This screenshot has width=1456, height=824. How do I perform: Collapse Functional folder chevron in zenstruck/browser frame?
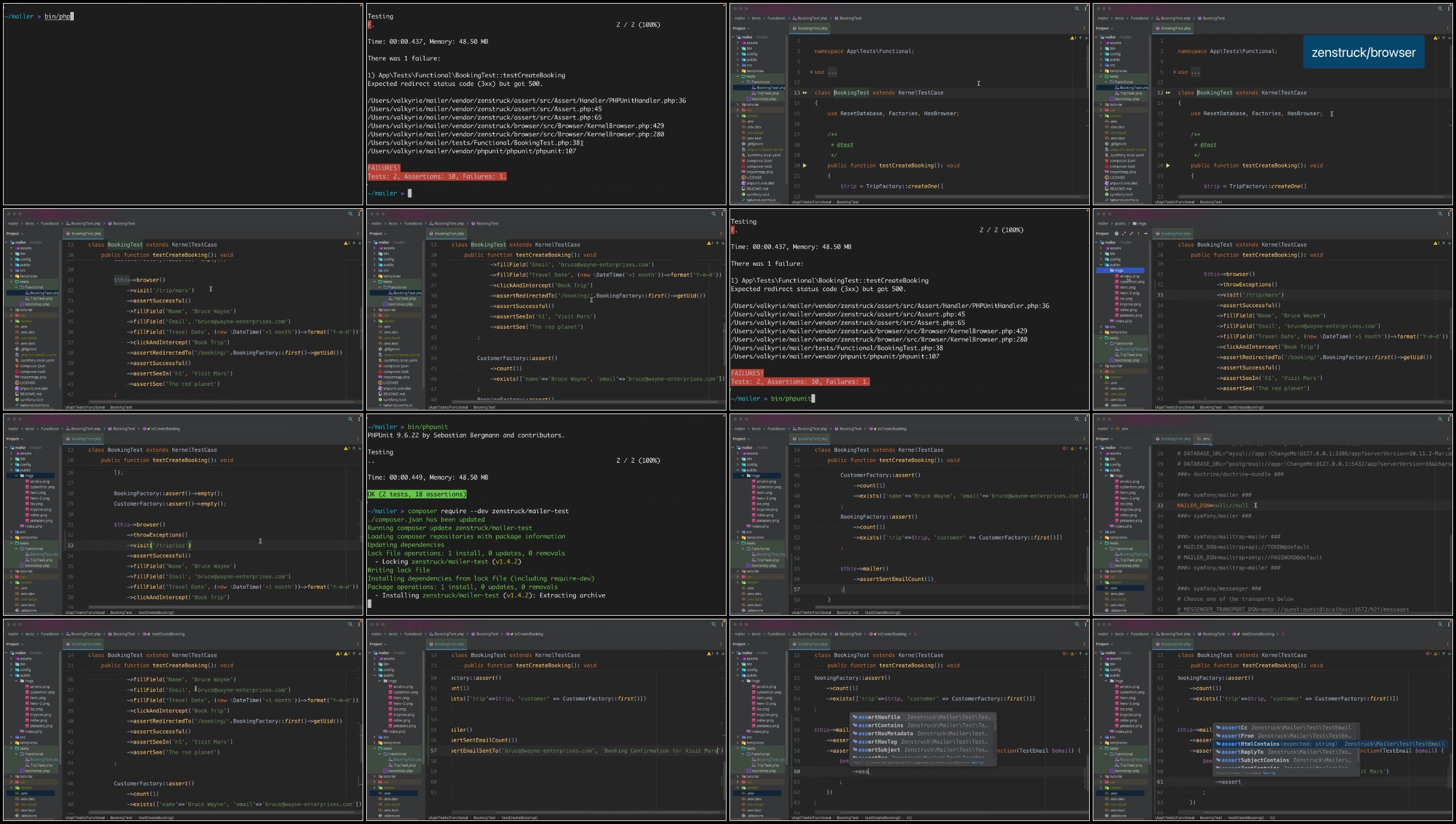1105,82
